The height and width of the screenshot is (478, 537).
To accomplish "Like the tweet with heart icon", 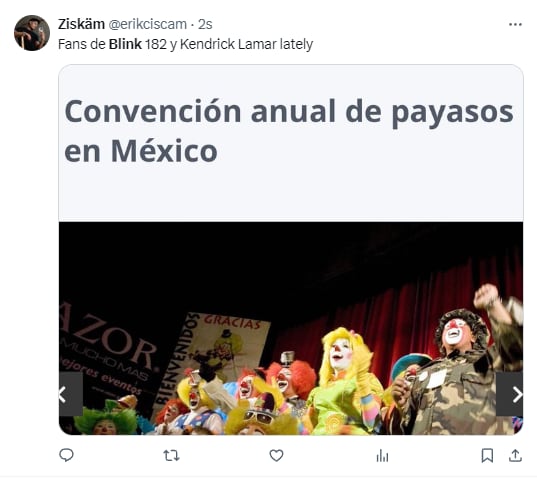I will pos(276,456).
